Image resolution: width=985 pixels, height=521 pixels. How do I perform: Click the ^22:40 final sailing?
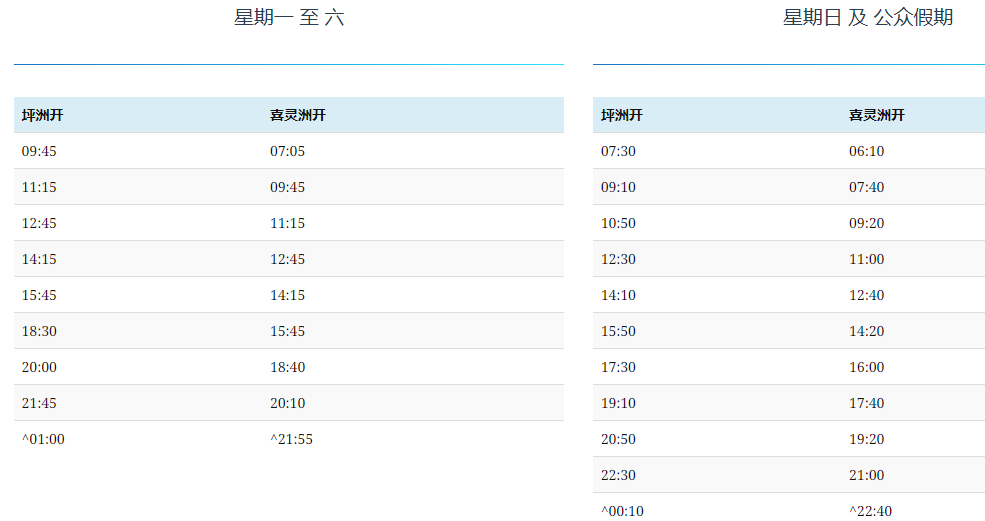pos(870,511)
